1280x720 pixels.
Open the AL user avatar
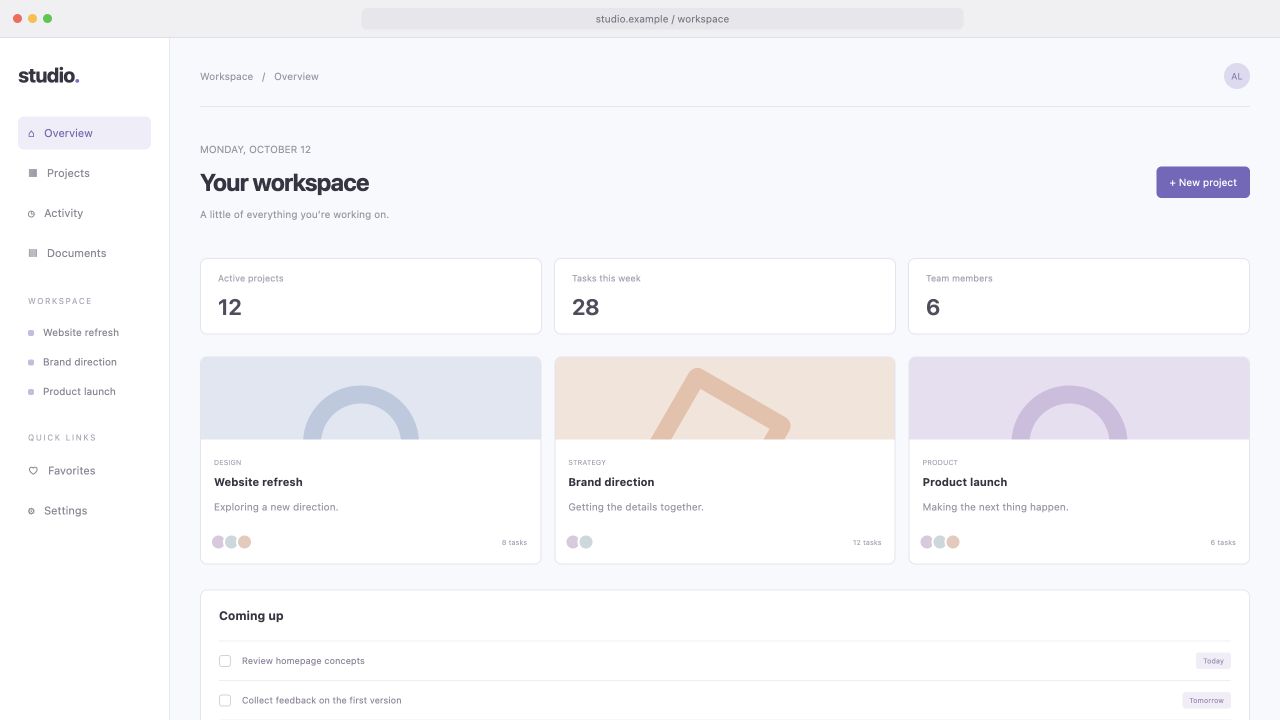(x=1237, y=76)
